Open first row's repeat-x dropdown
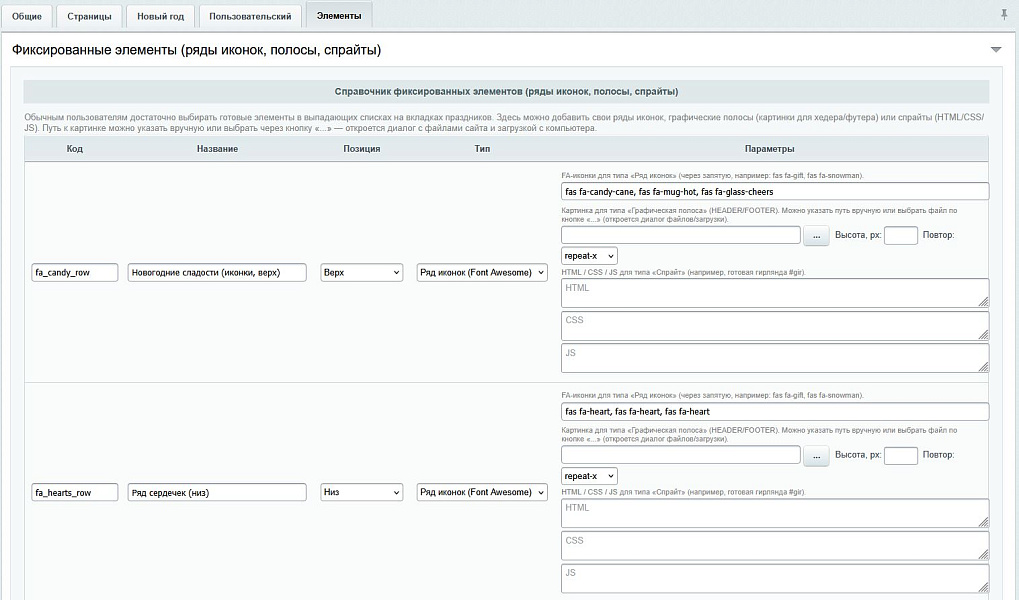 click(589, 256)
